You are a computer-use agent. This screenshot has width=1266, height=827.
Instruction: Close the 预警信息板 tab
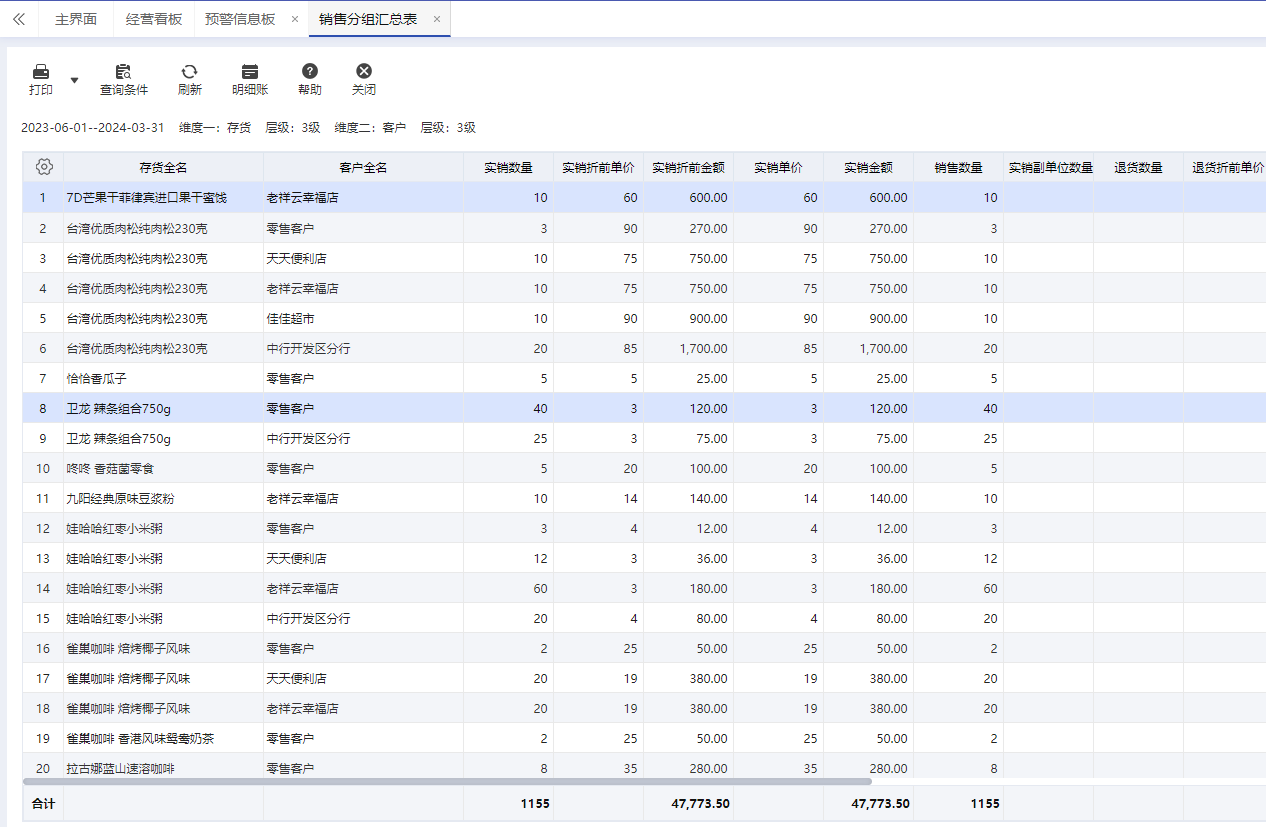(294, 19)
